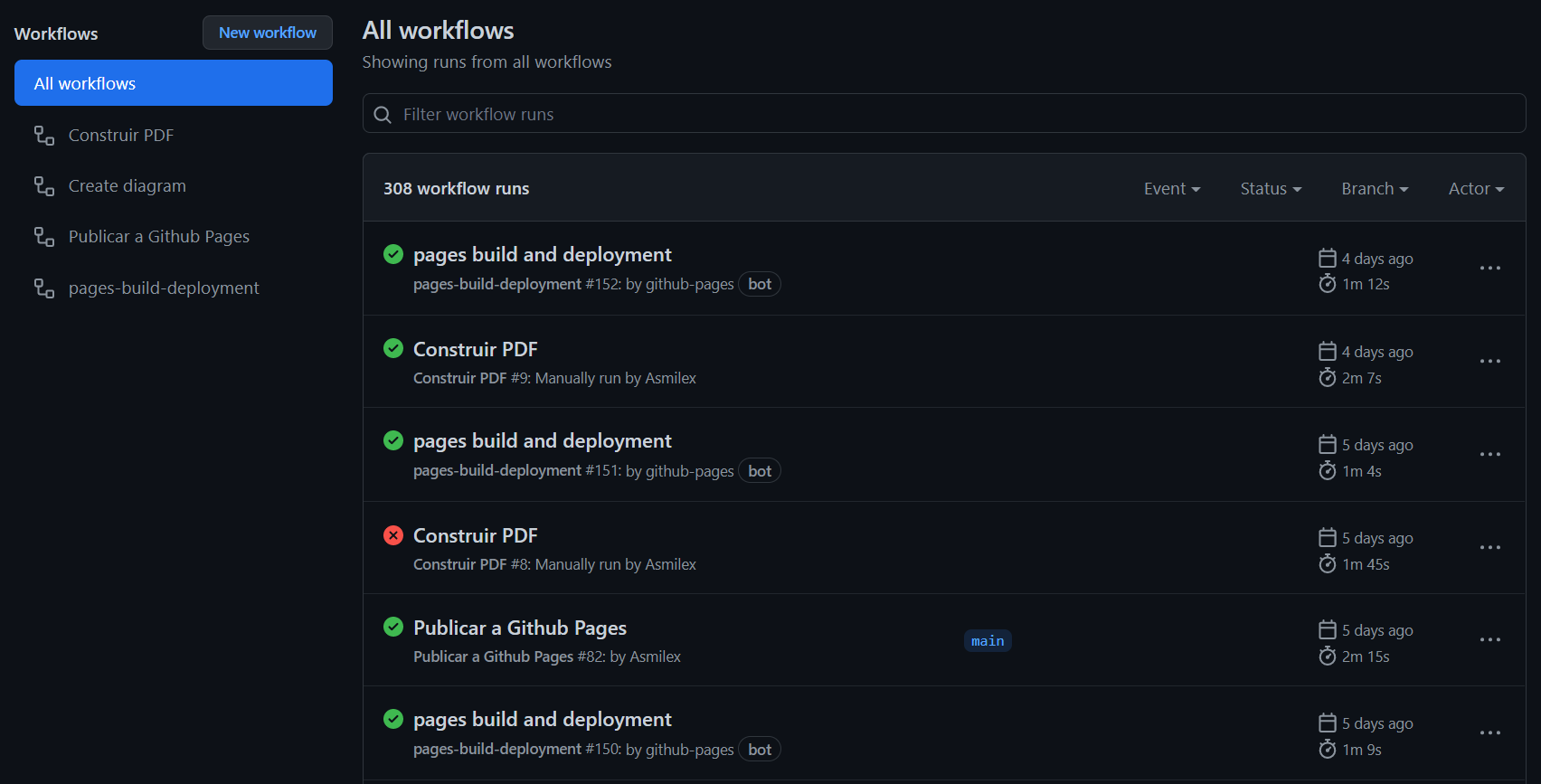Click the success status icon of run #152
The width and height of the screenshot is (1541, 784).
click(x=393, y=254)
